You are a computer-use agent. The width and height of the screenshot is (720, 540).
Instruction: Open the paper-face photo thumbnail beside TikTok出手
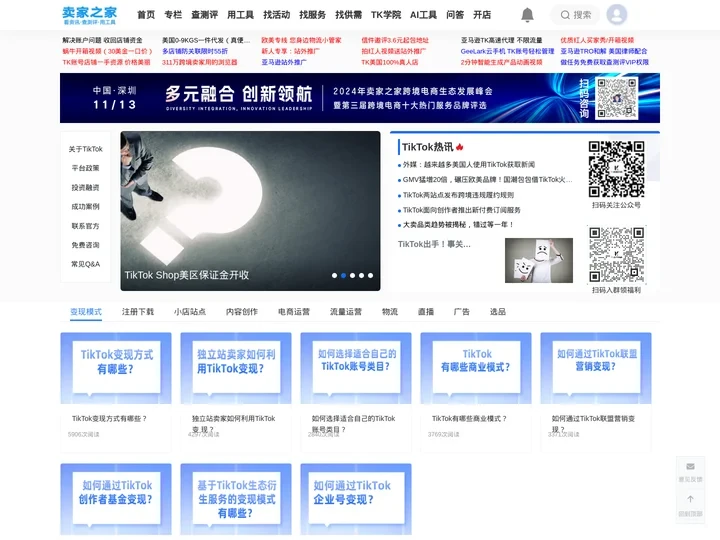click(x=539, y=260)
